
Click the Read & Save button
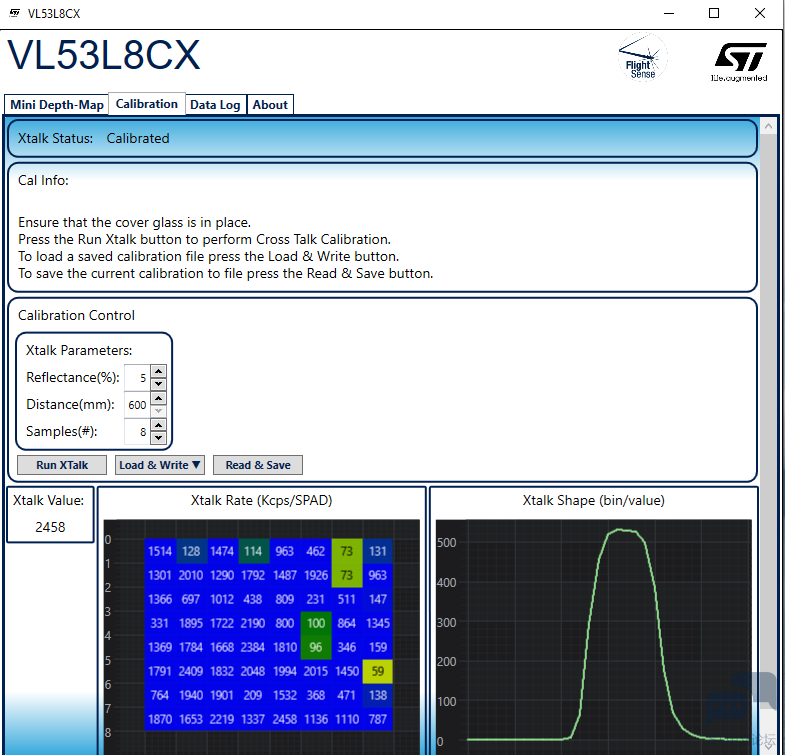pos(258,465)
